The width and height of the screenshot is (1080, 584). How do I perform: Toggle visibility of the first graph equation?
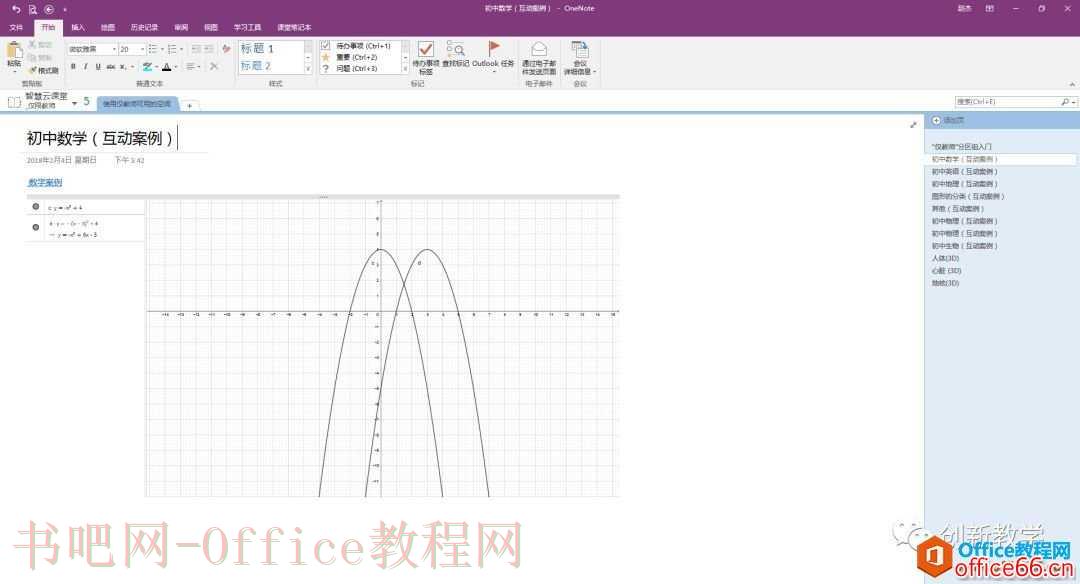point(36,207)
